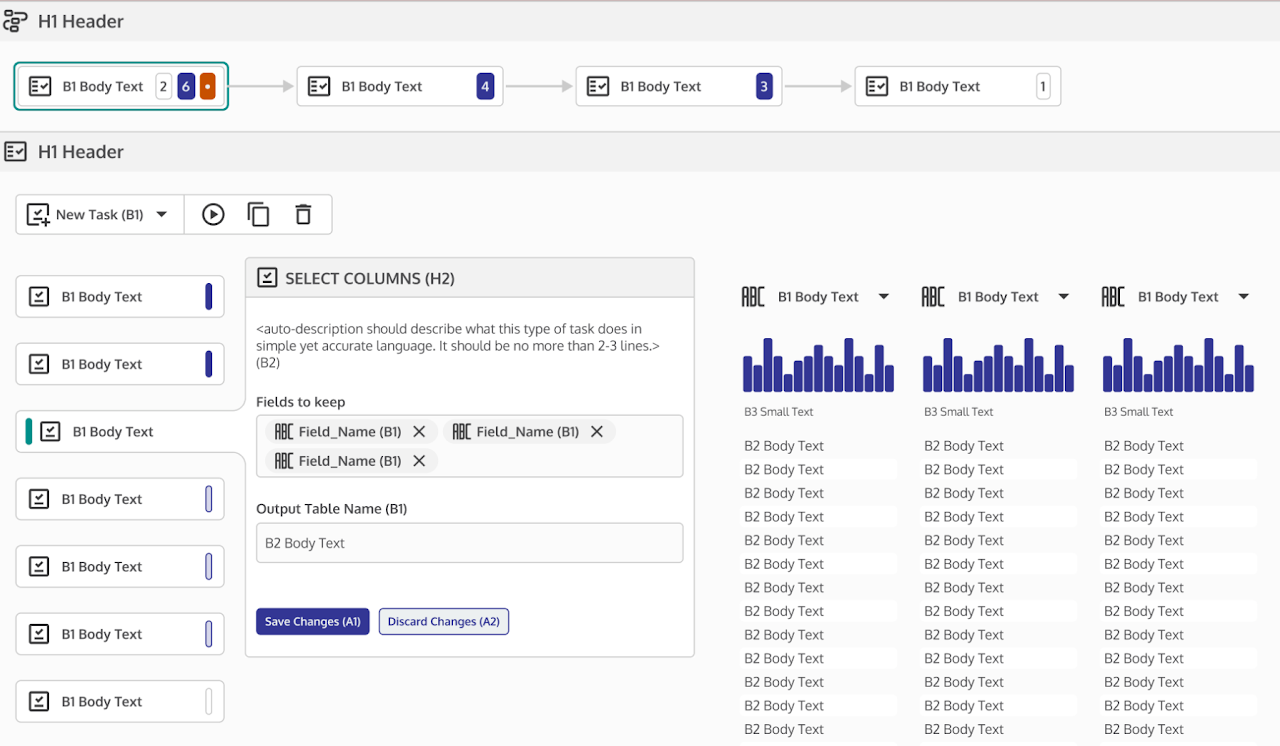
Task: Click the icon of the bottom task with the white indicator
Action: (x=39, y=701)
